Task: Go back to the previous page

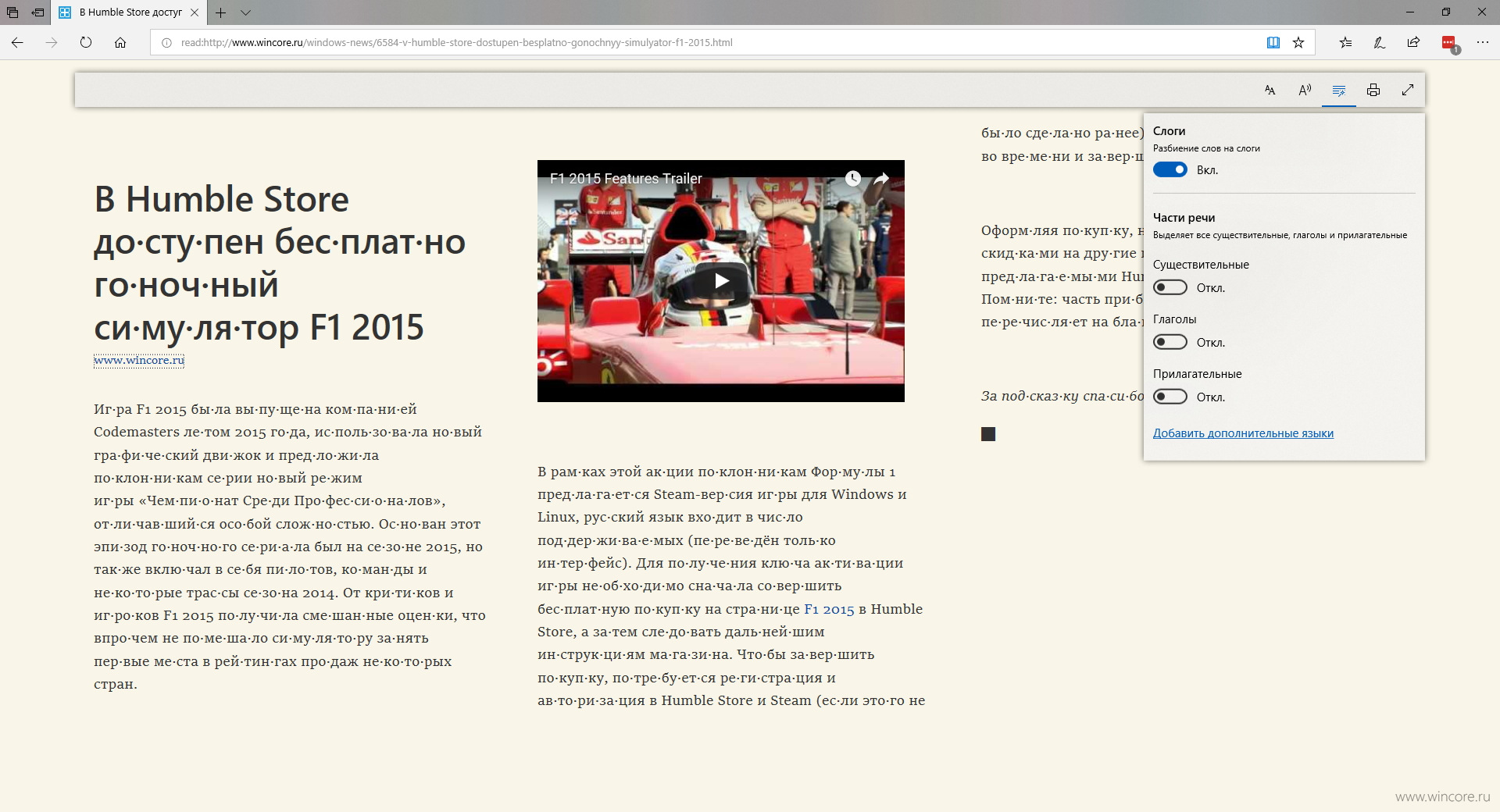Action: (x=17, y=43)
